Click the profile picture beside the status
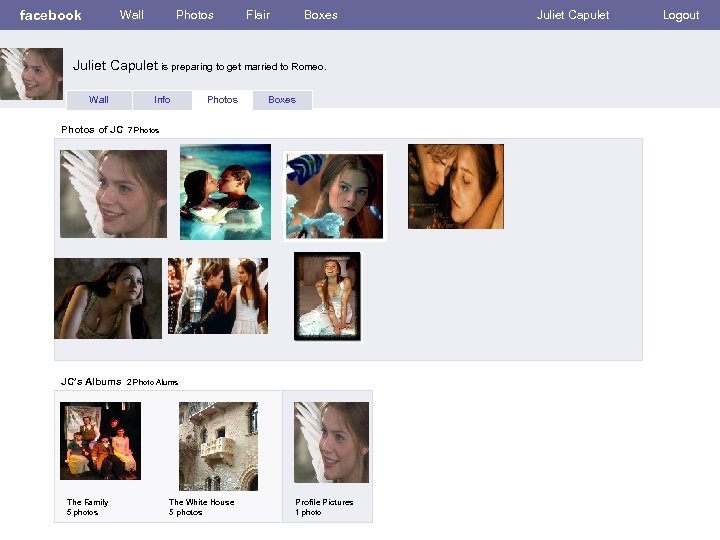This screenshot has width=720, height=540. click(32, 74)
